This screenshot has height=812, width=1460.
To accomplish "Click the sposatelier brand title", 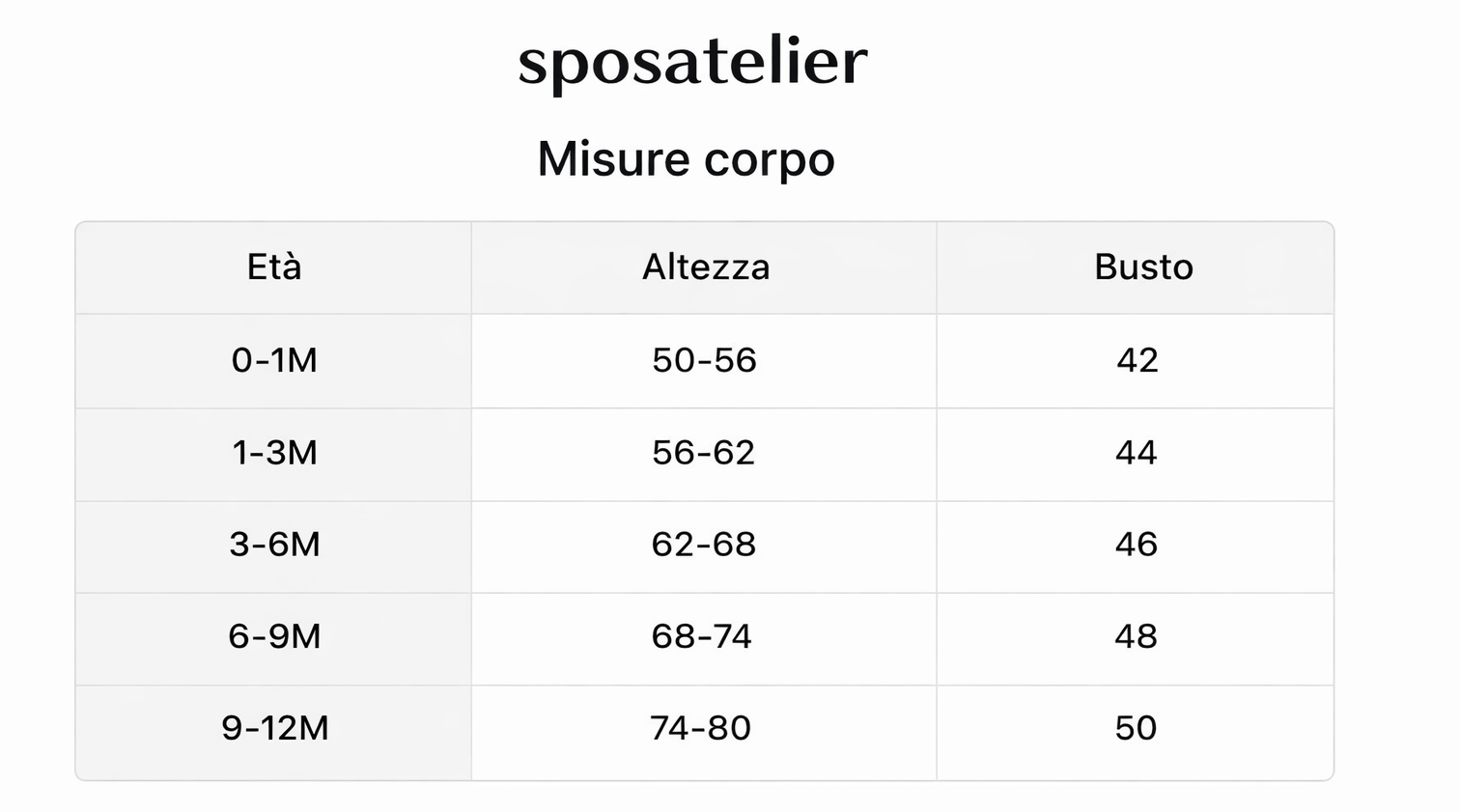I will [692, 64].
